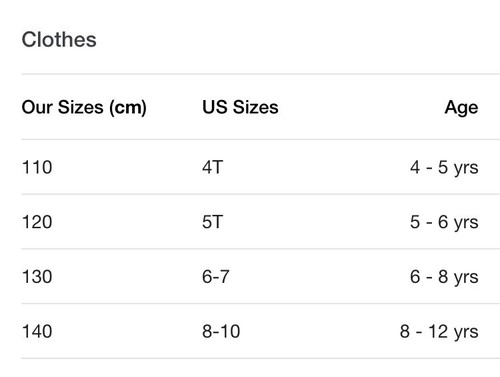Click the row containing 130 and 6-7
The width and height of the screenshot is (500, 377).
260,276
